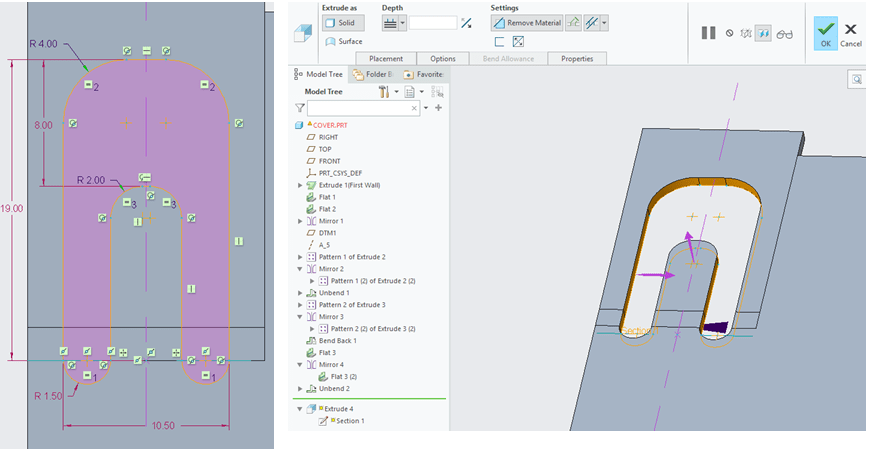The width and height of the screenshot is (871, 449).
Task: Click the depth value input field
Action: click(433, 23)
